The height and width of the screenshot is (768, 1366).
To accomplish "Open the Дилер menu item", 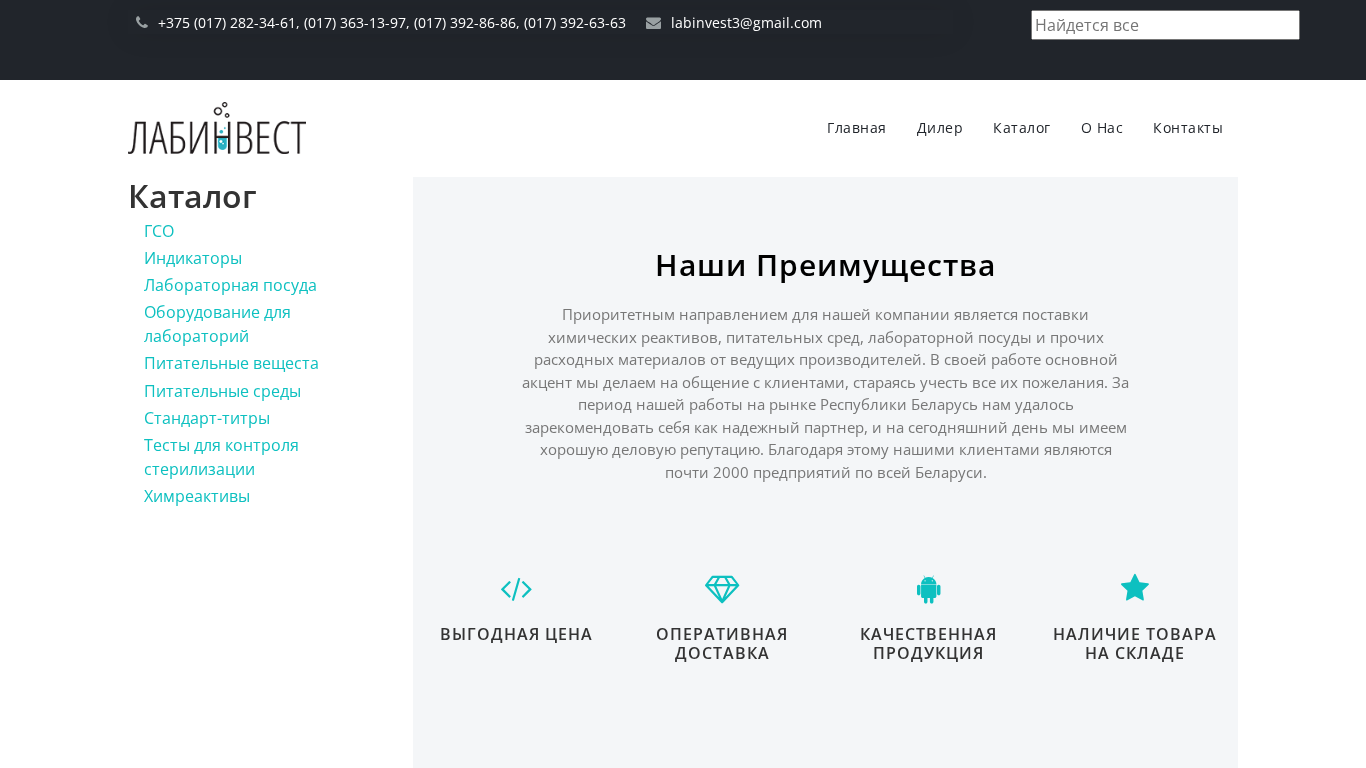I will click(939, 128).
